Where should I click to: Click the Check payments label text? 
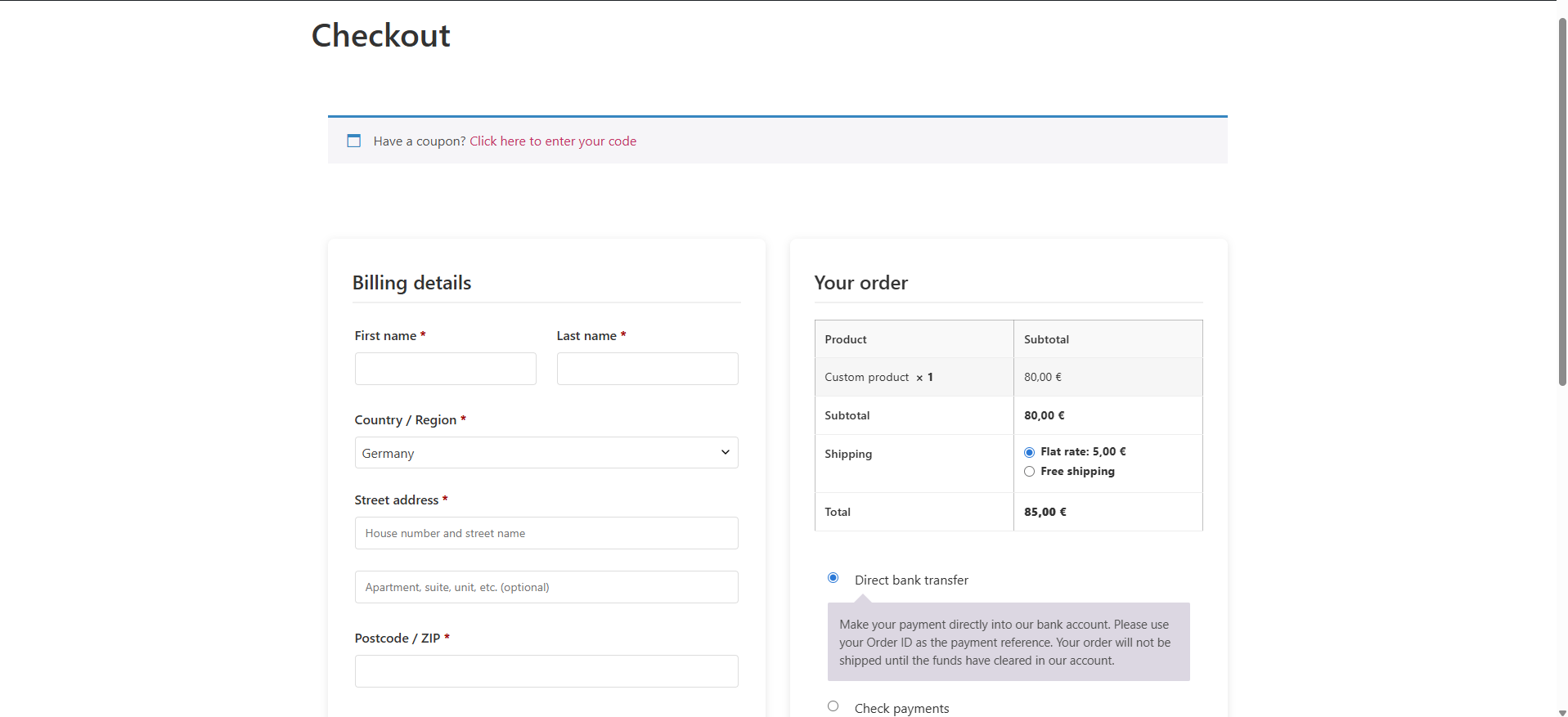tap(901, 708)
